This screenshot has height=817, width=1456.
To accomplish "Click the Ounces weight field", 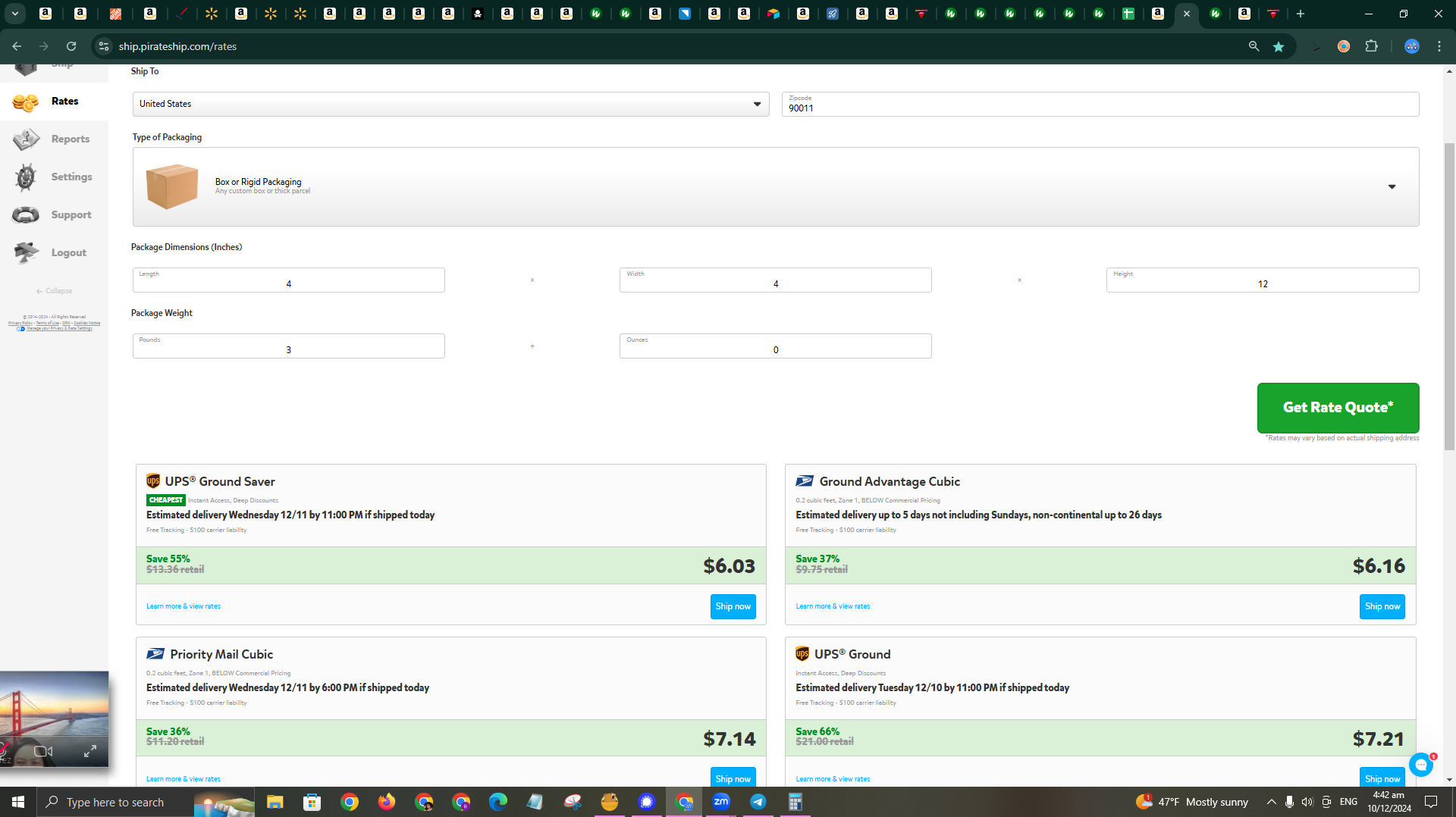I will pyautogui.click(x=775, y=346).
